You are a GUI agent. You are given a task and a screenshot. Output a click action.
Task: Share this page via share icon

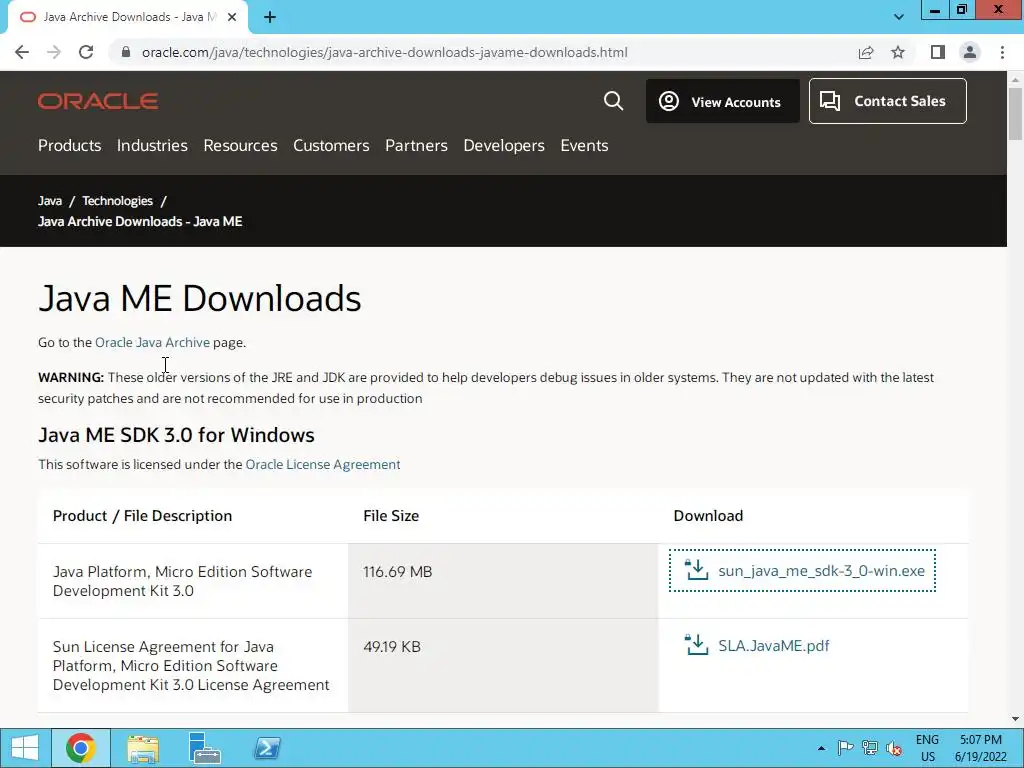pos(866,52)
